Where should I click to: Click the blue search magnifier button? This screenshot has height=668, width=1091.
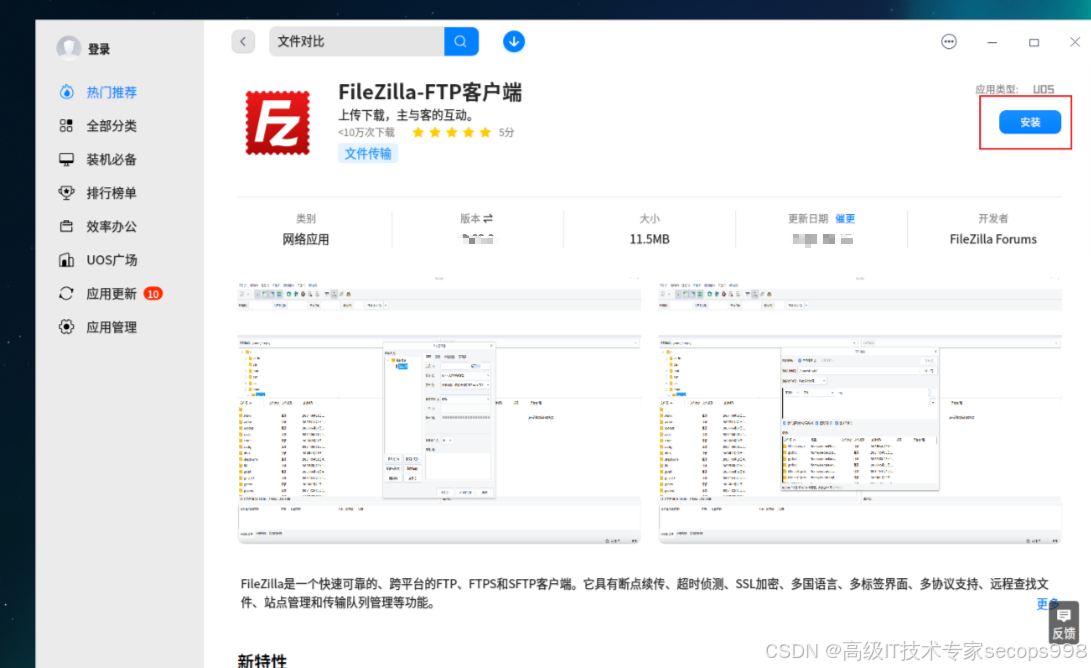461,42
